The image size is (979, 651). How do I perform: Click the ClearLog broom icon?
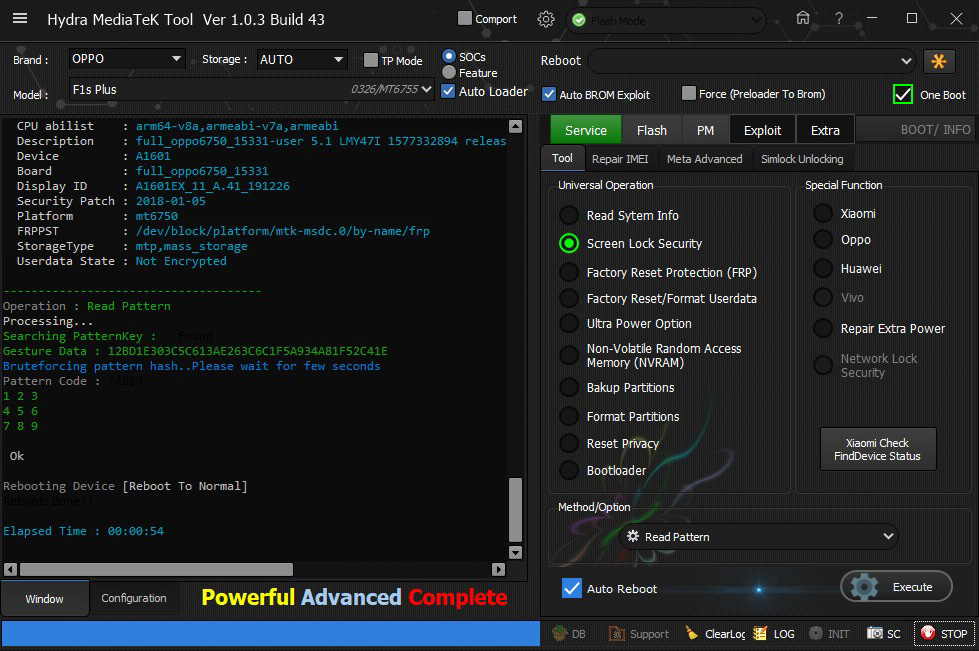pos(692,634)
